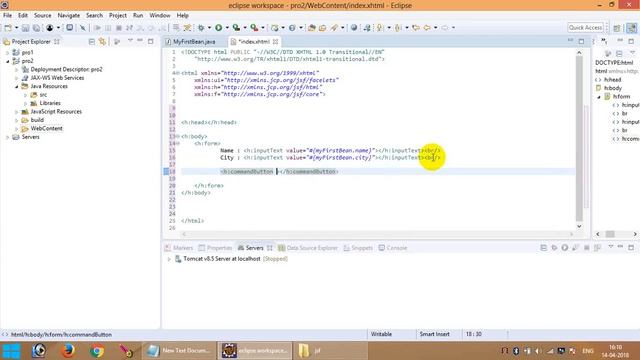Open Run dropdown arrow
Viewport: 640px width, 360px height.
click(227, 28)
